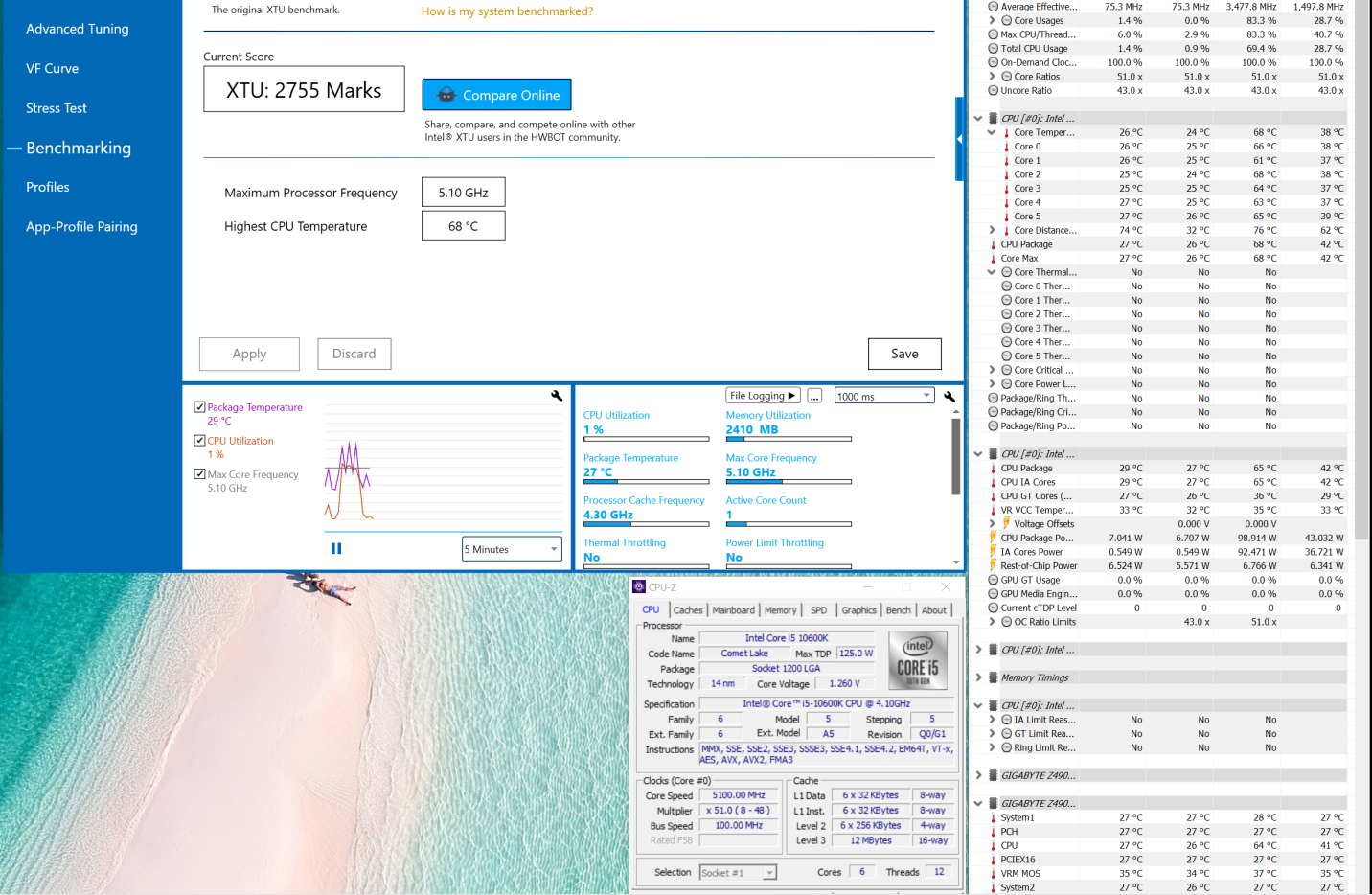Open the Memory tab in CPU-Z
Viewport: 1372px width, 895px height.
[780, 610]
